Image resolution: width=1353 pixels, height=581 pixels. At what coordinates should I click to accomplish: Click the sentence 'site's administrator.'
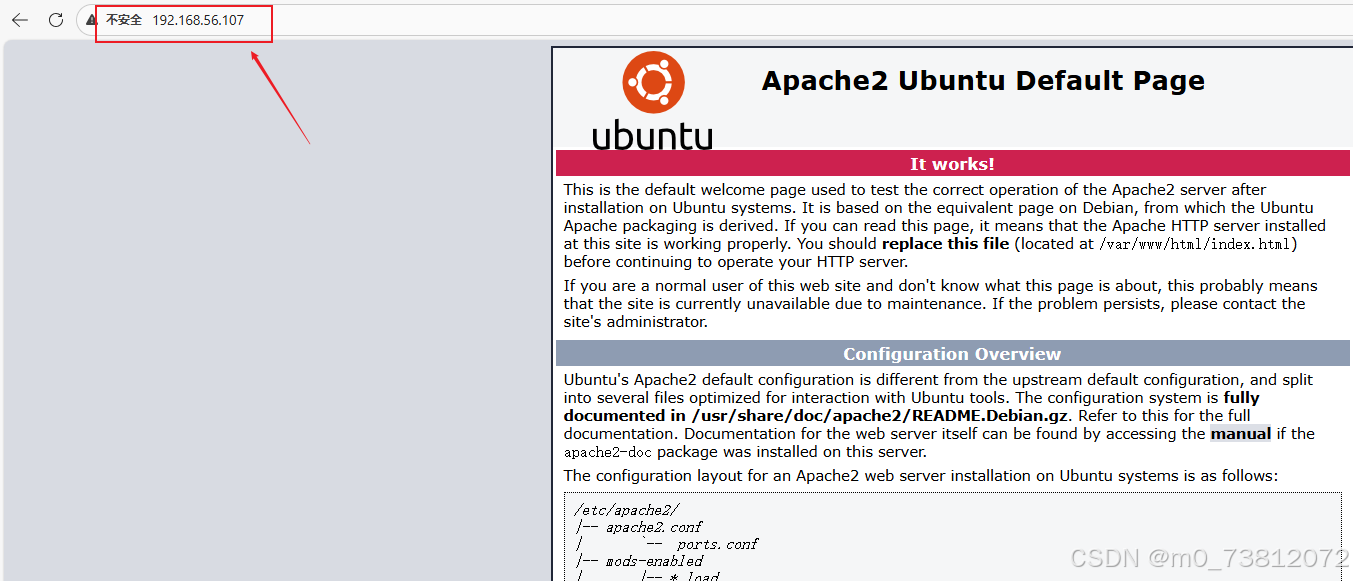[x=636, y=322]
